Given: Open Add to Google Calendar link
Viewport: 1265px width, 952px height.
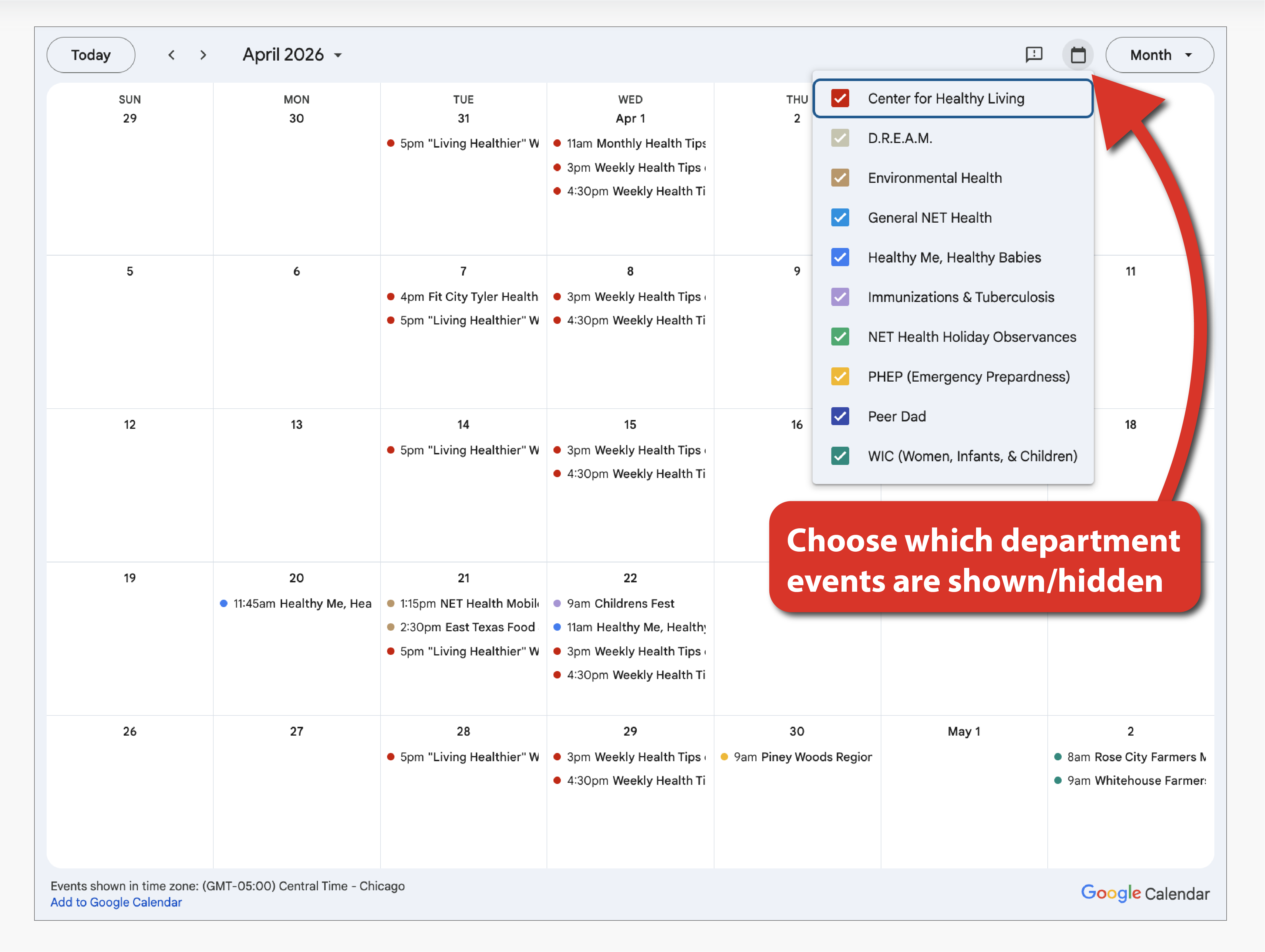Looking at the screenshot, I should coord(116,902).
